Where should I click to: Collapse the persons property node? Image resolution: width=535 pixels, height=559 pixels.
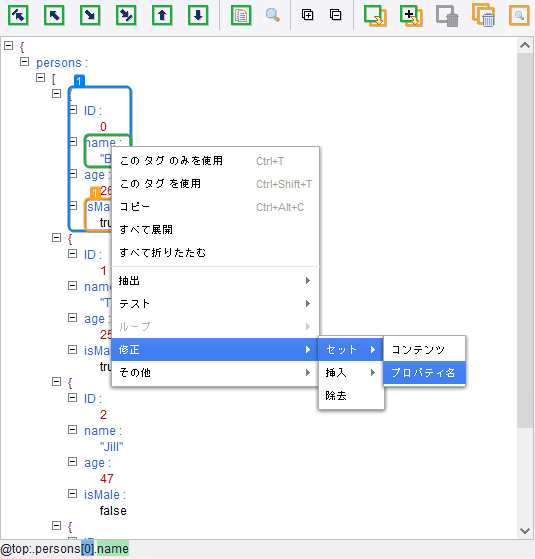24,61
